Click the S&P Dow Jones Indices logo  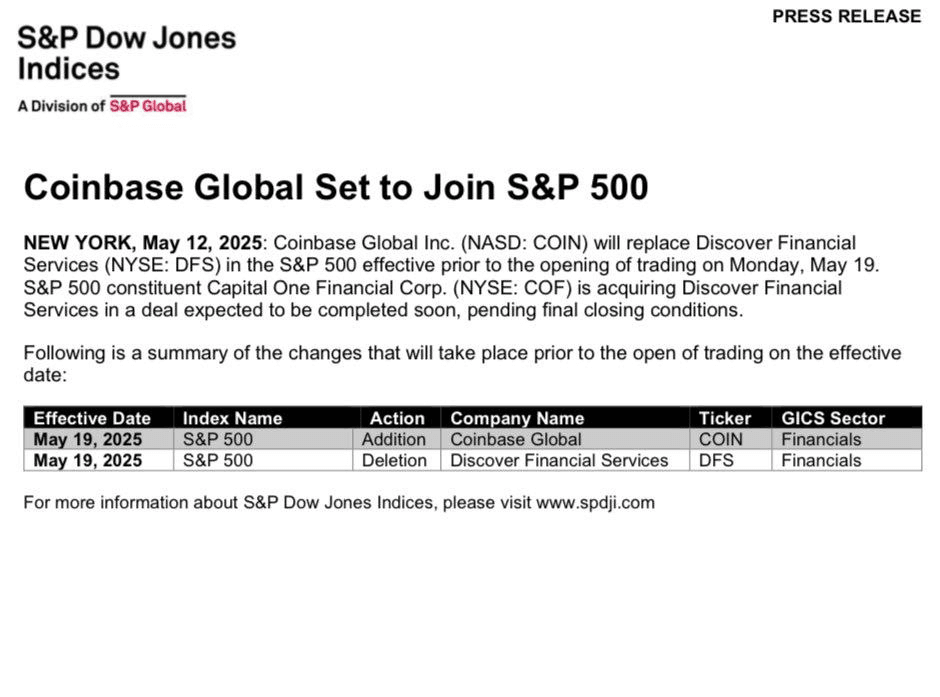point(126,53)
